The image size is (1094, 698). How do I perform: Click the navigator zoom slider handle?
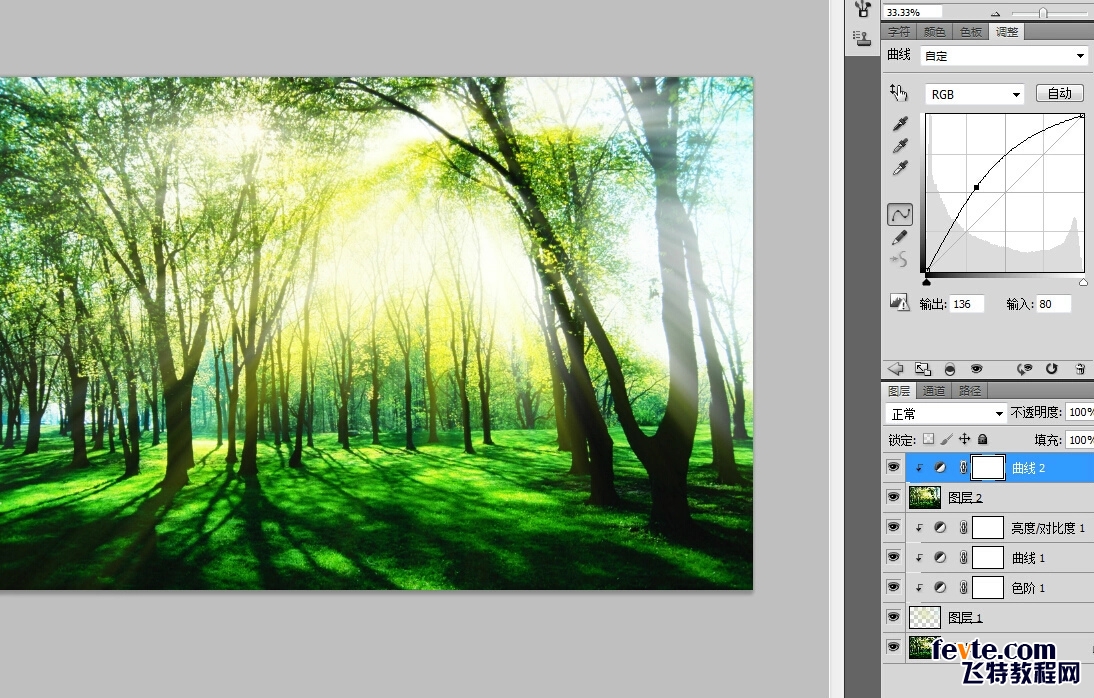1043,13
